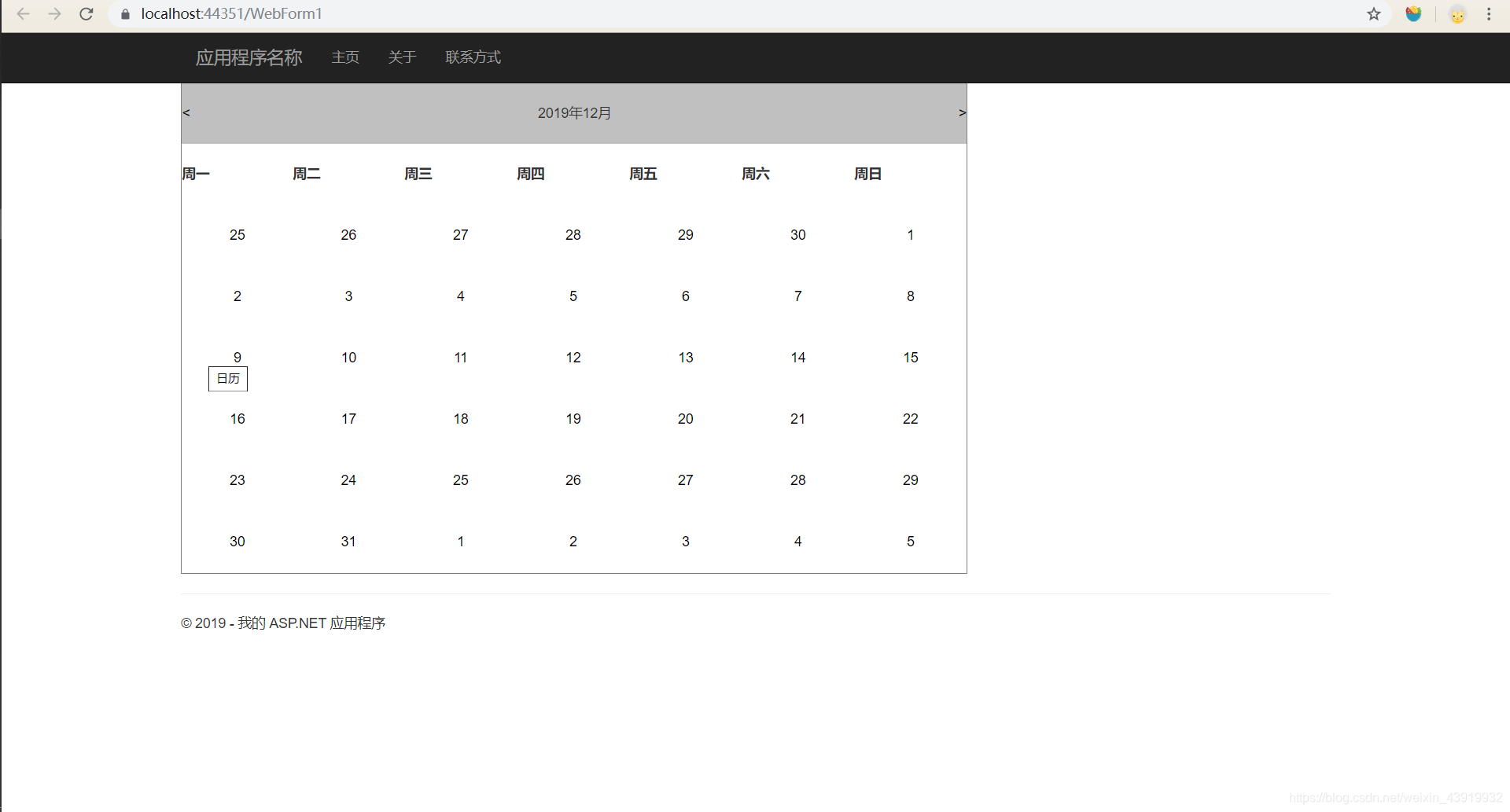The width and height of the screenshot is (1510, 812).
Task: Select January 1 in last row
Action: pyautogui.click(x=461, y=542)
